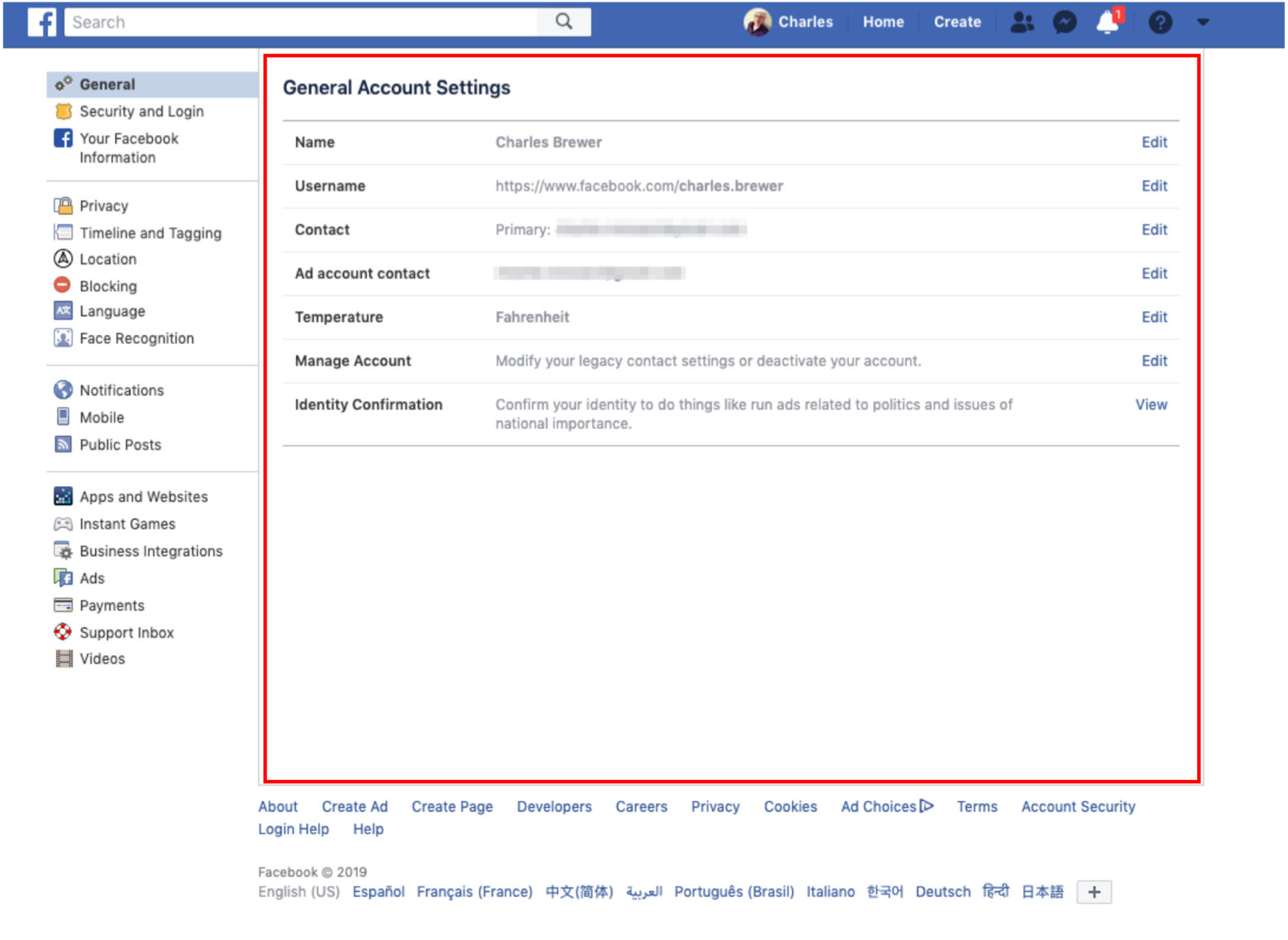This screenshot has width=1288, height=940.
Task: Click the Ads icon in sidebar
Action: [63, 577]
